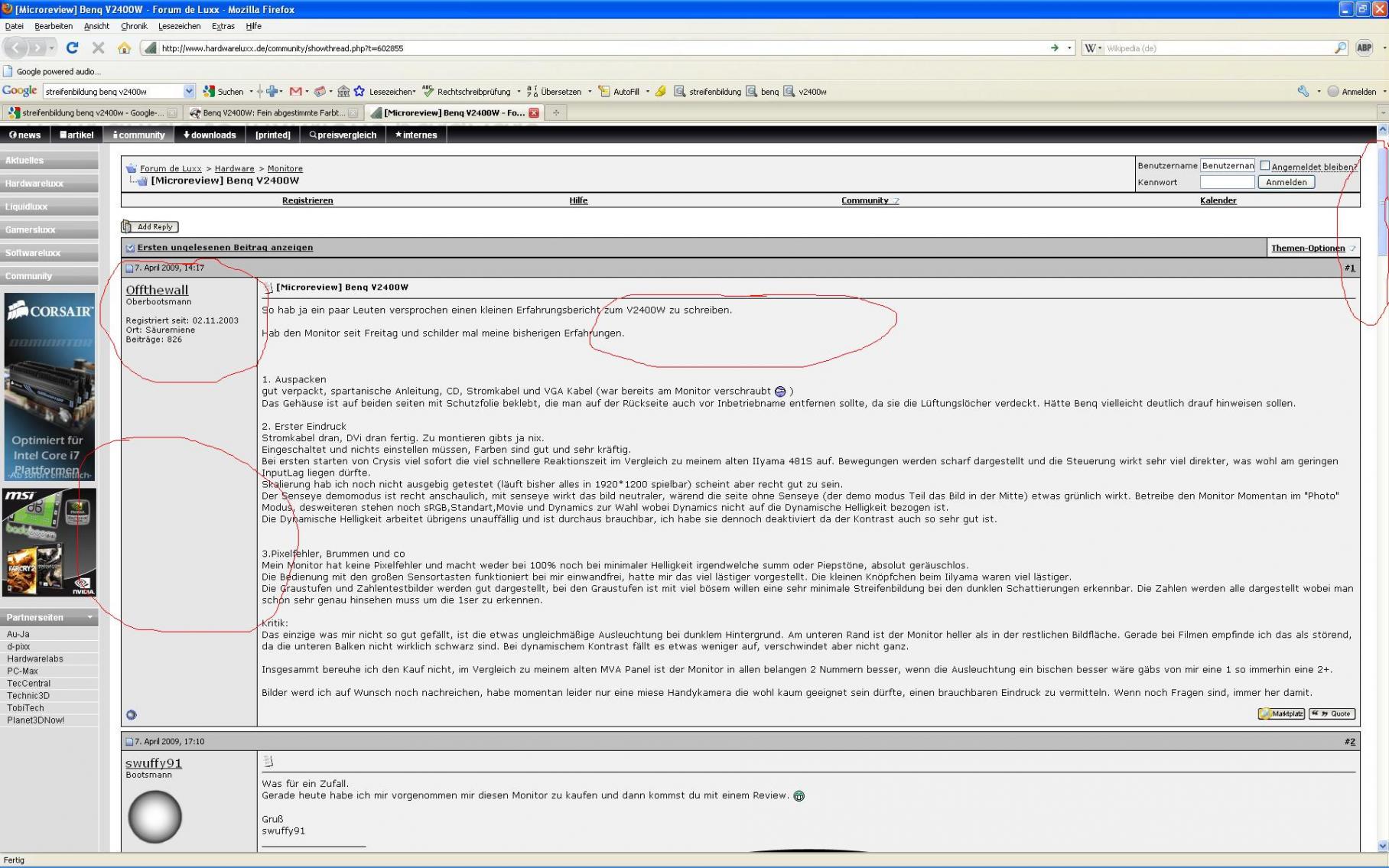Image resolution: width=1389 pixels, height=868 pixels.
Task: Open Registrieren link
Action: 307,200
